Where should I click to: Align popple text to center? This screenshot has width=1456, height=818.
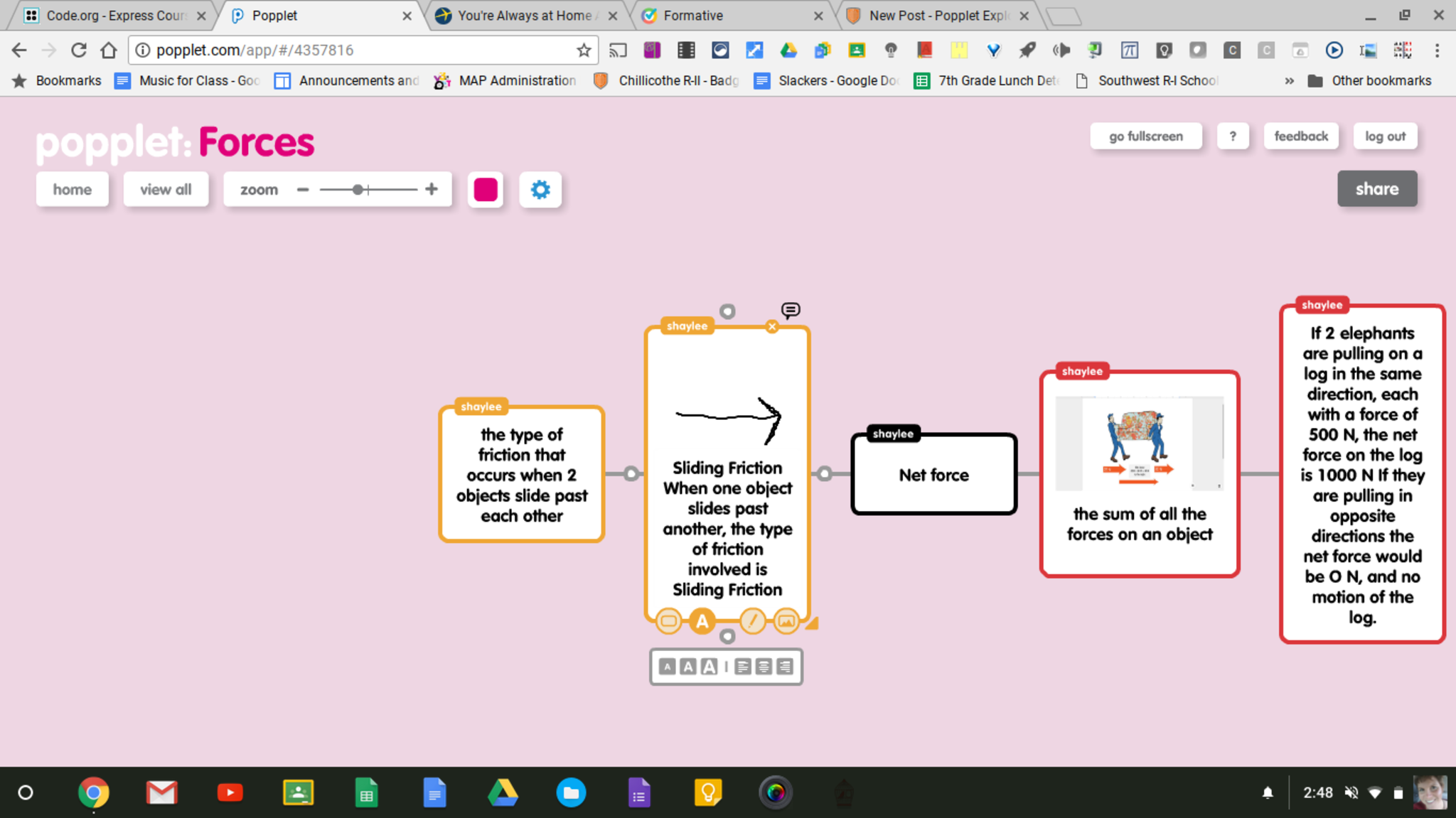(764, 667)
